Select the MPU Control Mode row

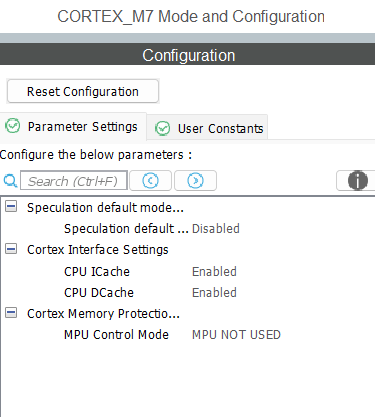click(187, 335)
